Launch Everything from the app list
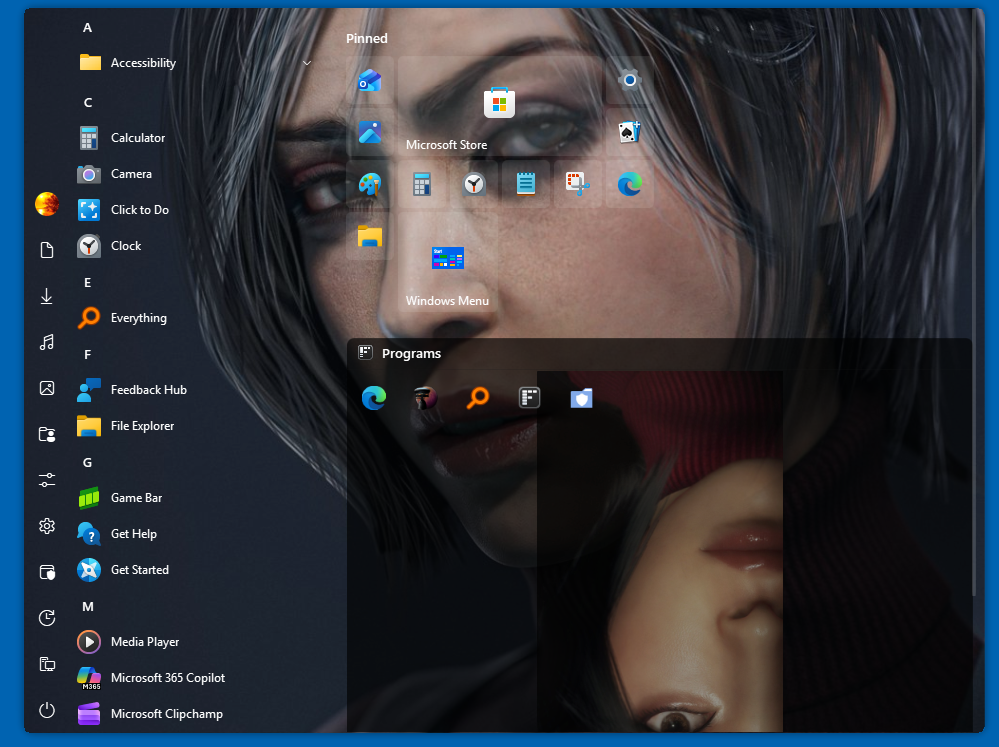Viewport: 999px width, 747px height. [195, 317]
